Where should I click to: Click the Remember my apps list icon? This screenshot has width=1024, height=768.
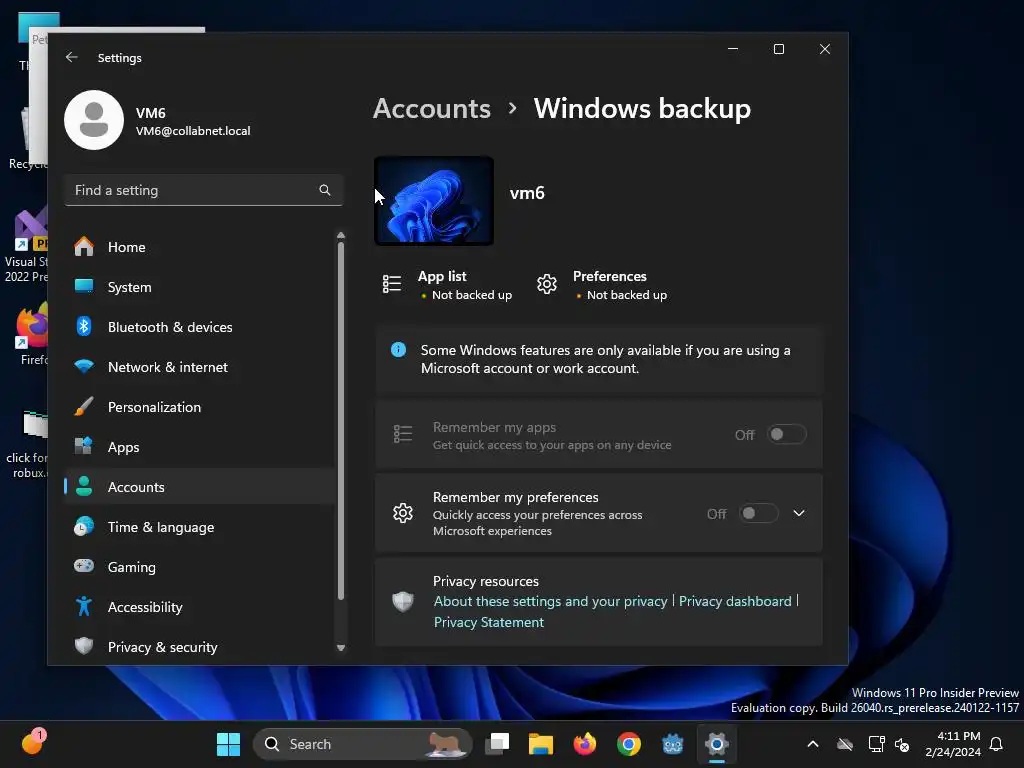403,434
